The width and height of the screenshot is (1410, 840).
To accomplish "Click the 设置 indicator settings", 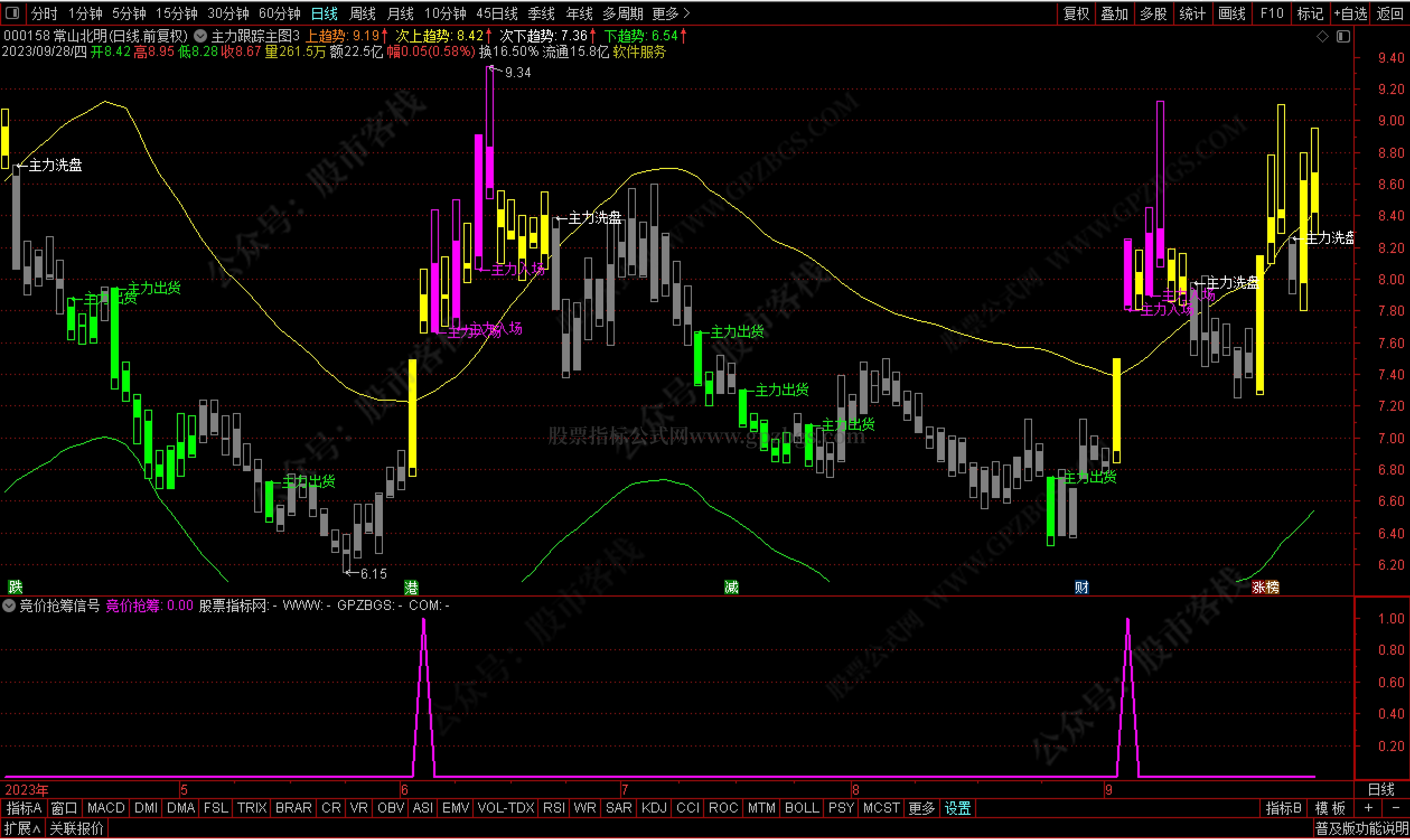I will point(958,809).
